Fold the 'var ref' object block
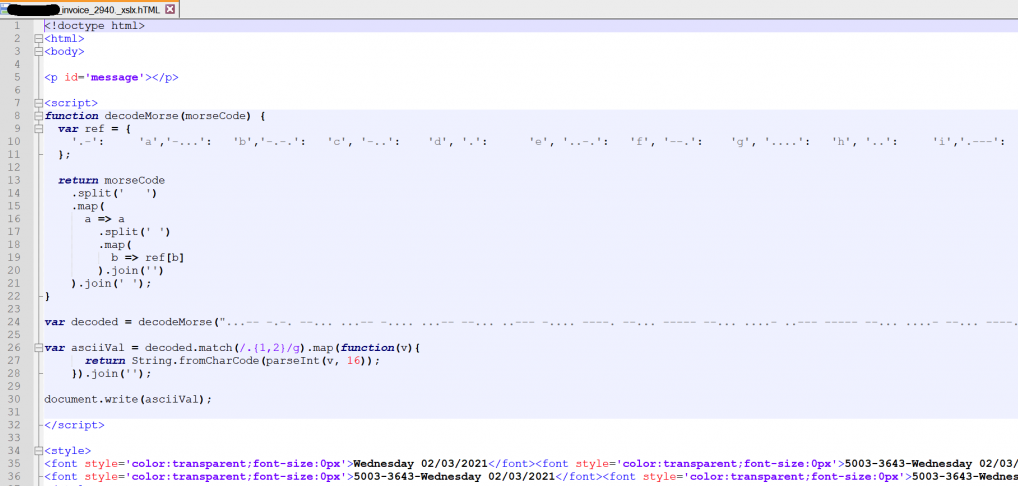 point(38,129)
